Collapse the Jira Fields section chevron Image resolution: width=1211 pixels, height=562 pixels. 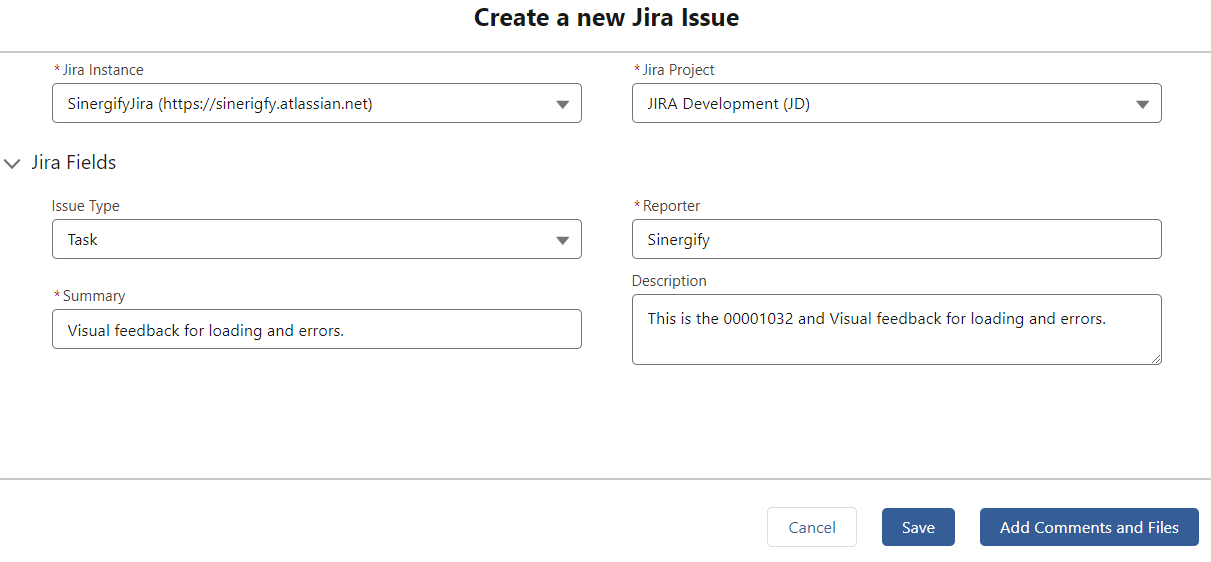pos(13,163)
